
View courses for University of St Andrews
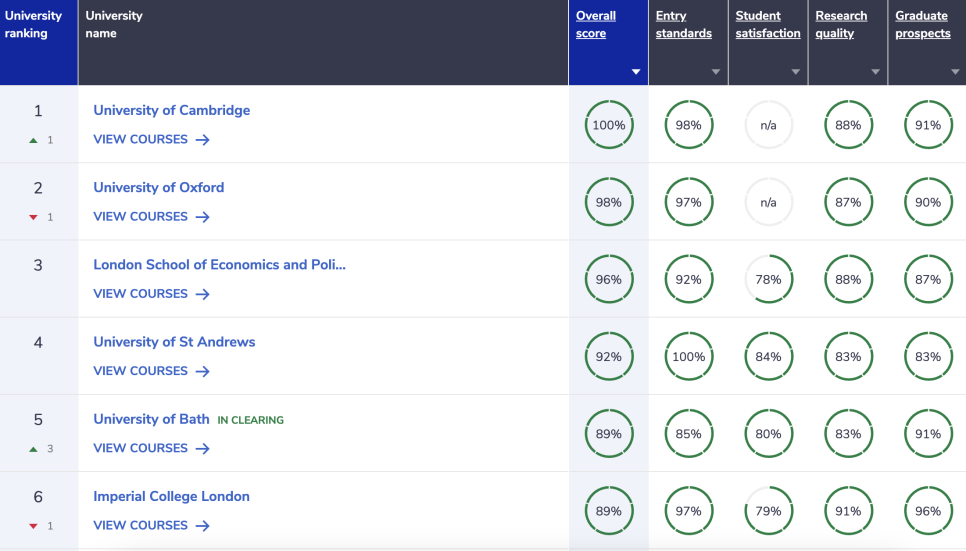coord(152,371)
